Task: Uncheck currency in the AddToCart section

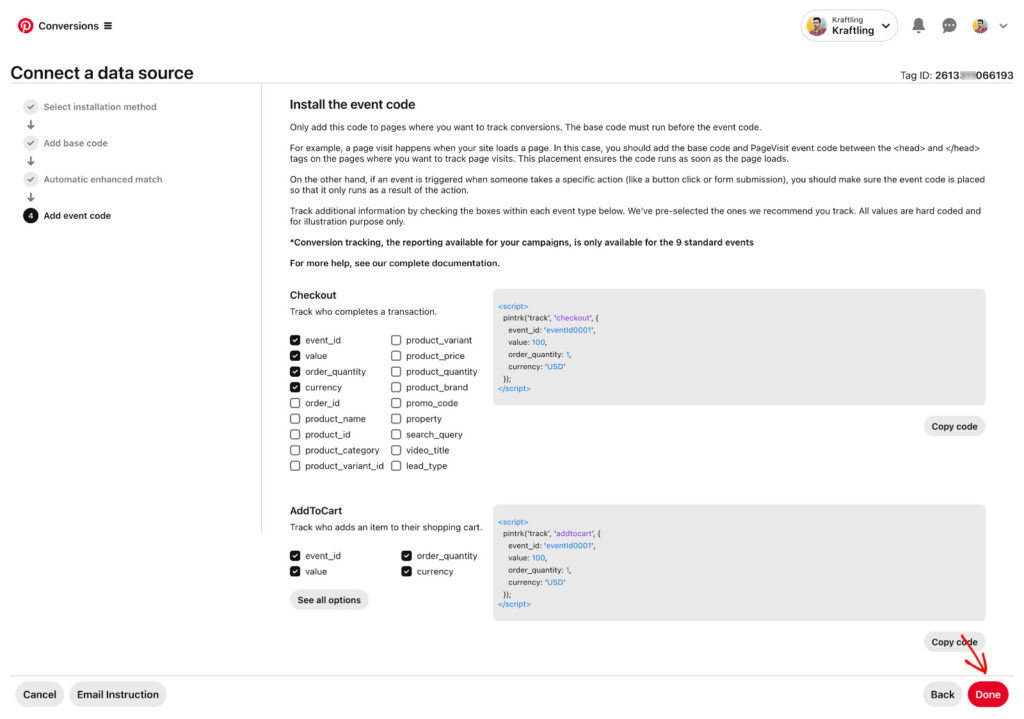Action: click(x=407, y=571)
